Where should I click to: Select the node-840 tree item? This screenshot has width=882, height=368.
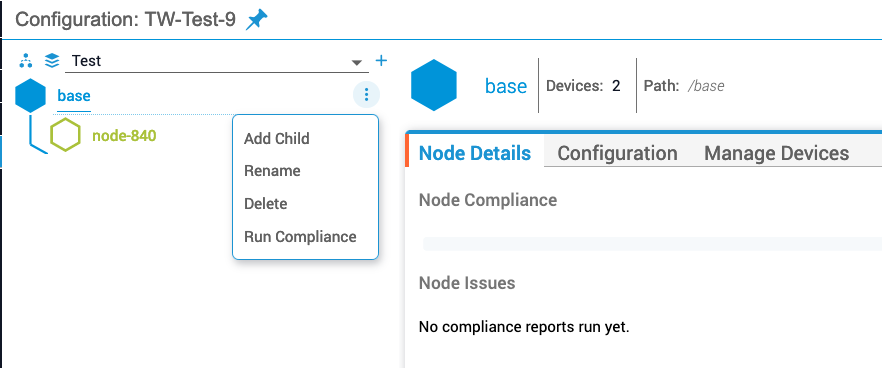(x=124, y=136)
